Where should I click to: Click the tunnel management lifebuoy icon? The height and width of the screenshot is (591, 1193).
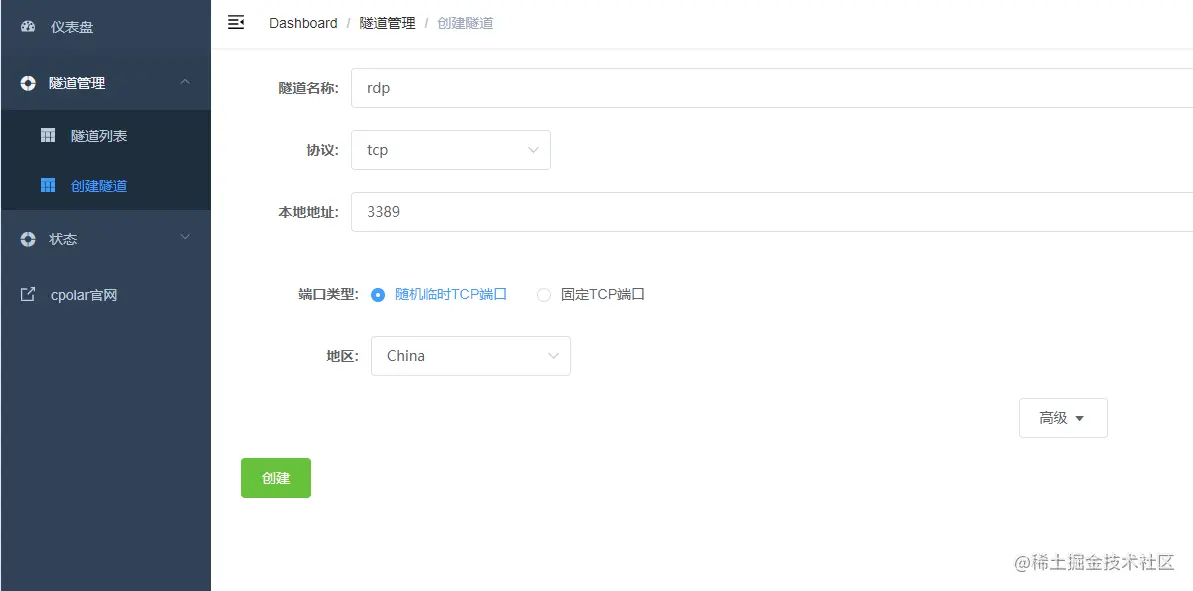28,84
